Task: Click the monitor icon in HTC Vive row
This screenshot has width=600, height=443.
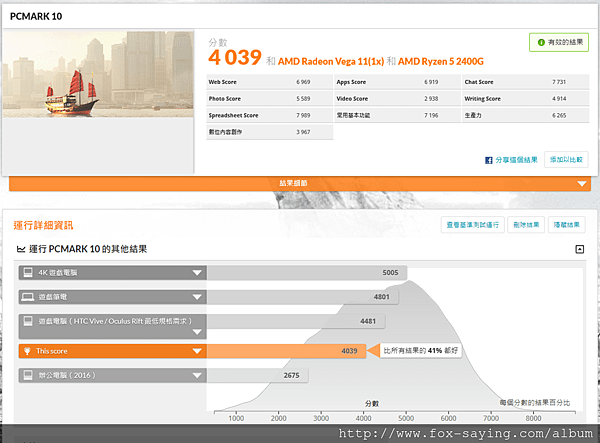Action: pyautogui.click(x=28, y=321)
